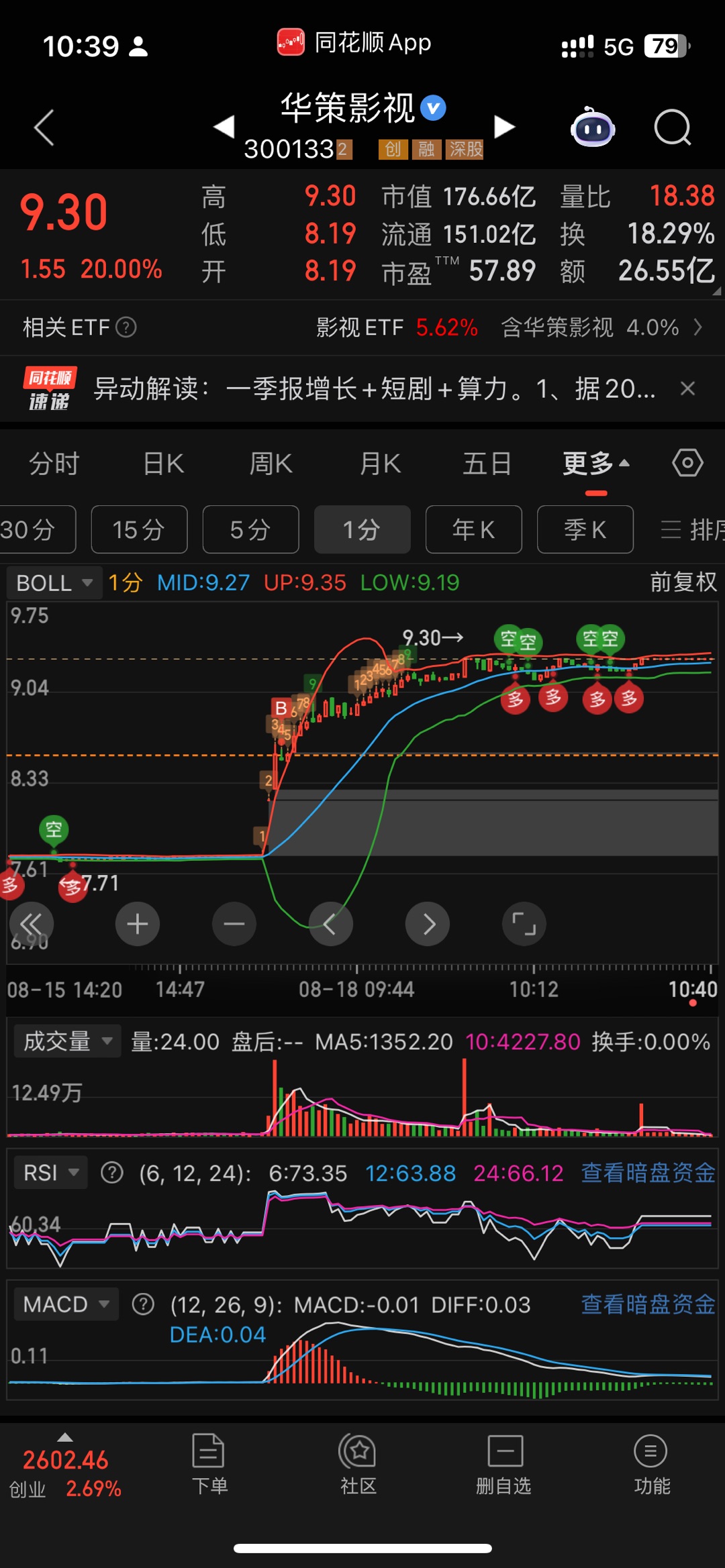Open MACD indicator help icon
The image size is (725, 1568).
(x=143, y=1304)
